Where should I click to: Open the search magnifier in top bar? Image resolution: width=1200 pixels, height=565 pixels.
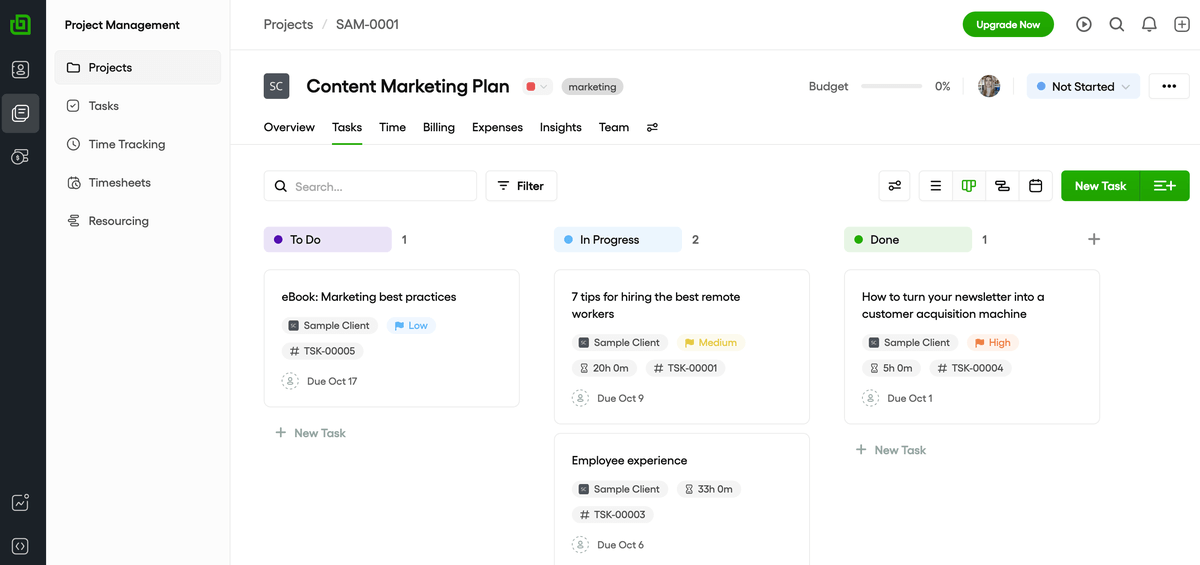click(x=1117, y=25)
